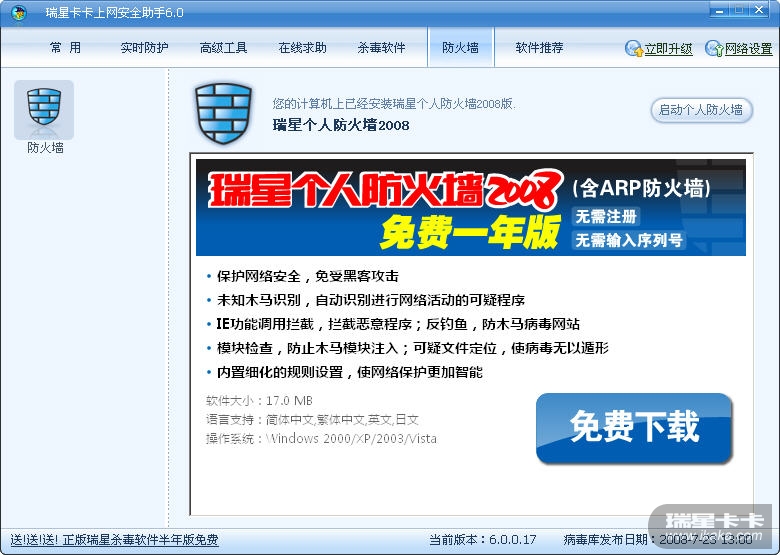Screen dimensions: 780x555
Task: Open the 网络设置 link
Action: point(749,49)
